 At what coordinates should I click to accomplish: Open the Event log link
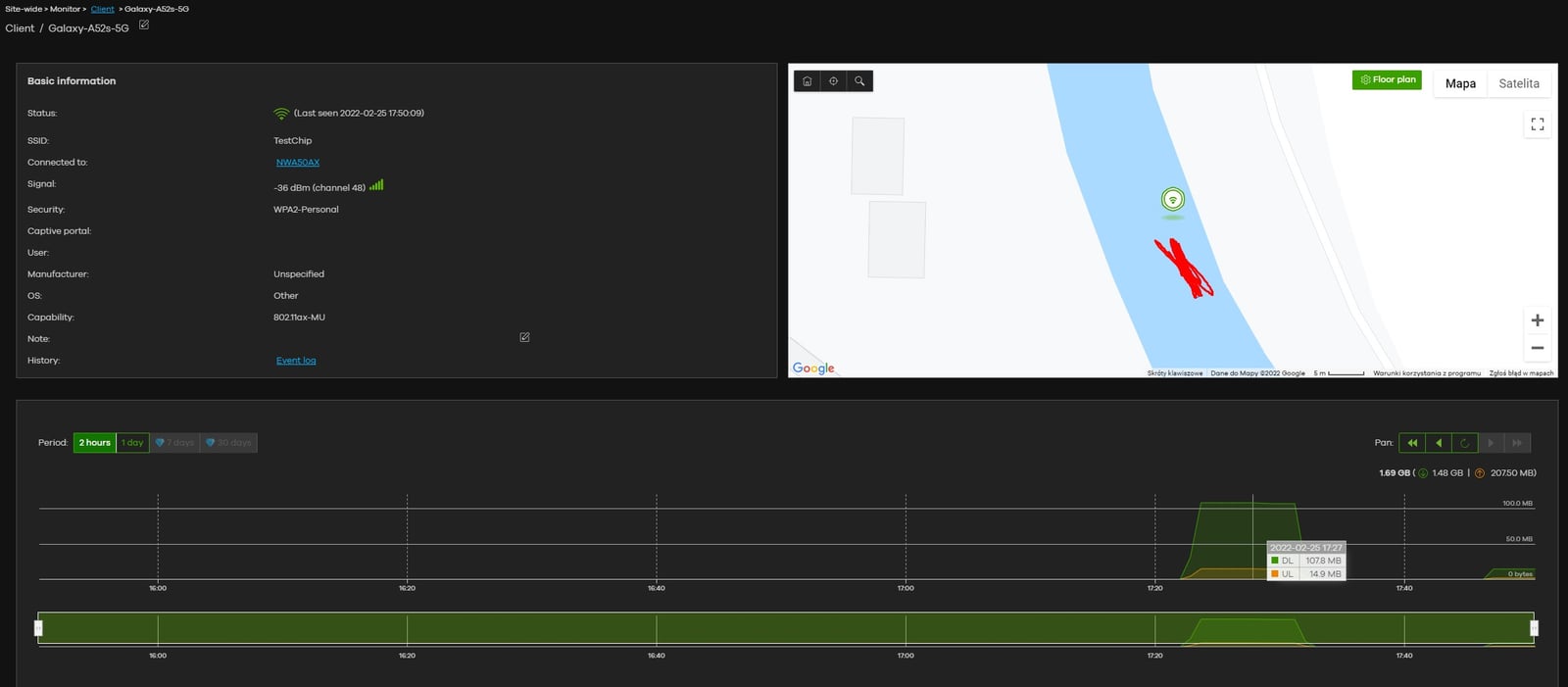[x=296, y=361]
